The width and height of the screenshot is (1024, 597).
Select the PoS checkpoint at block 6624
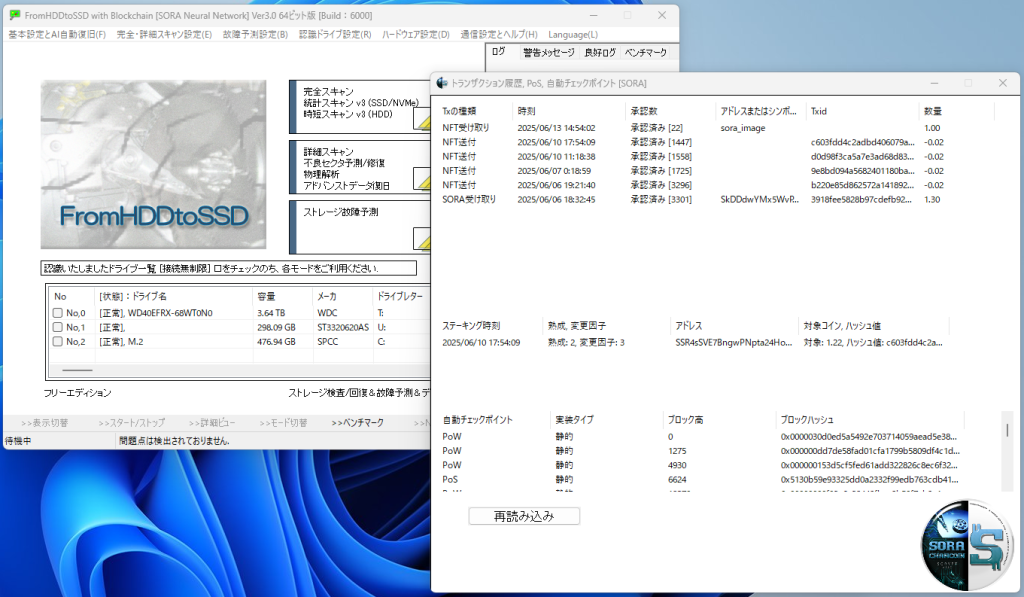(700, 479)
